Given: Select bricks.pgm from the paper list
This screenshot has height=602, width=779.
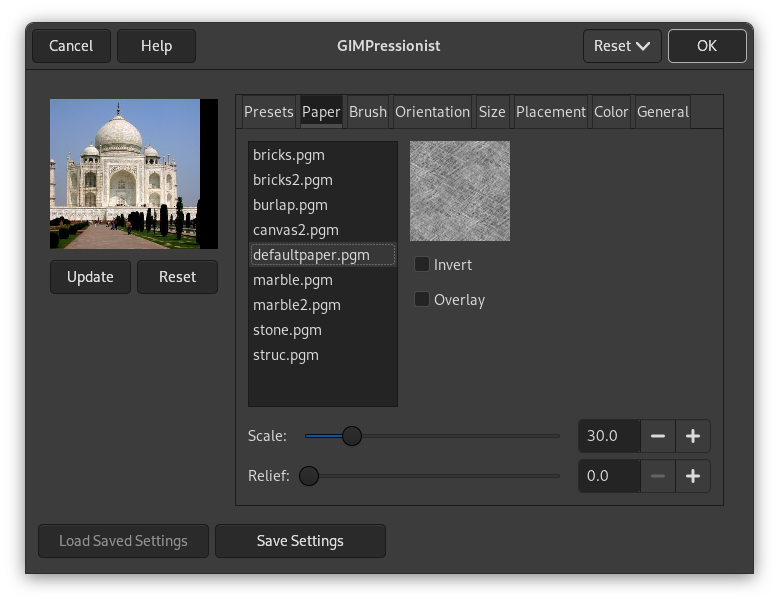Looking at the screenshot, I should [x=289, y=155].
